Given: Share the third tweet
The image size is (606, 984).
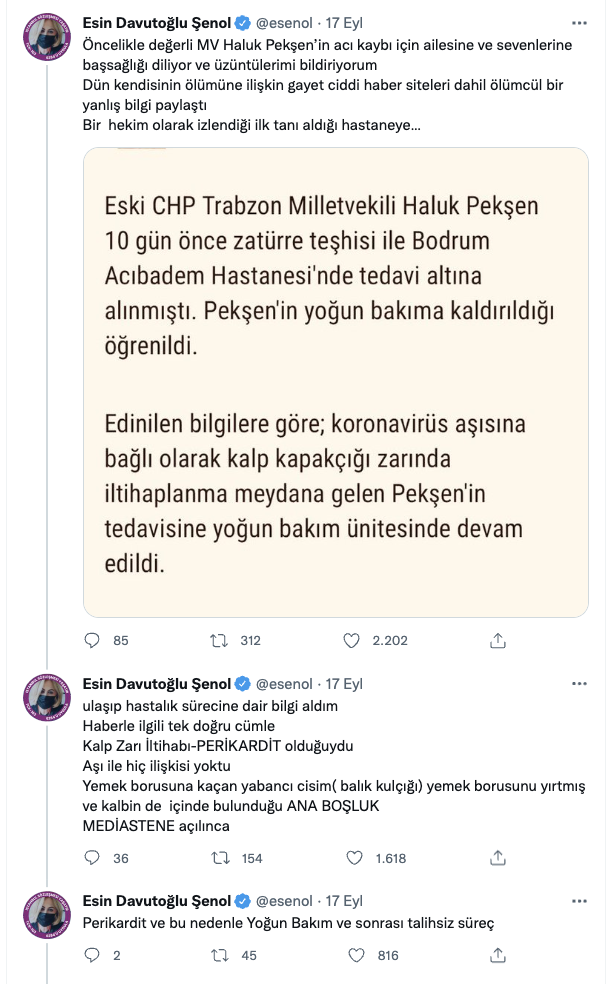Looking at the screenshot, I should click(498, 955).
